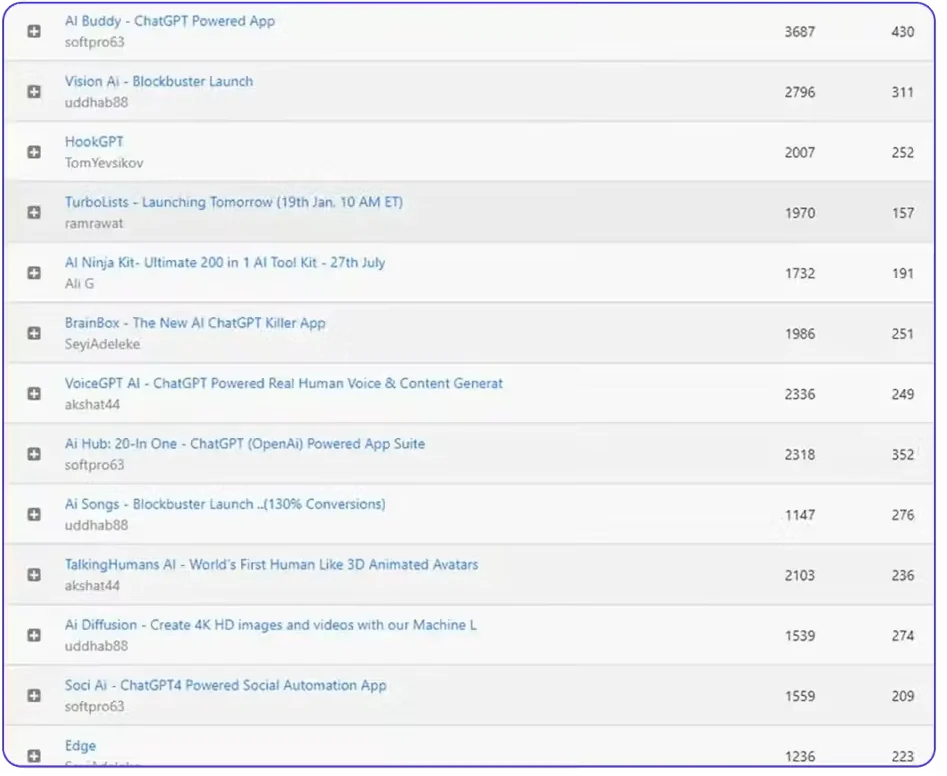Expand the Vision Ai row plus icon
Image resolution: width=947 pixels, height=776 pixels.
pos(34,92)
